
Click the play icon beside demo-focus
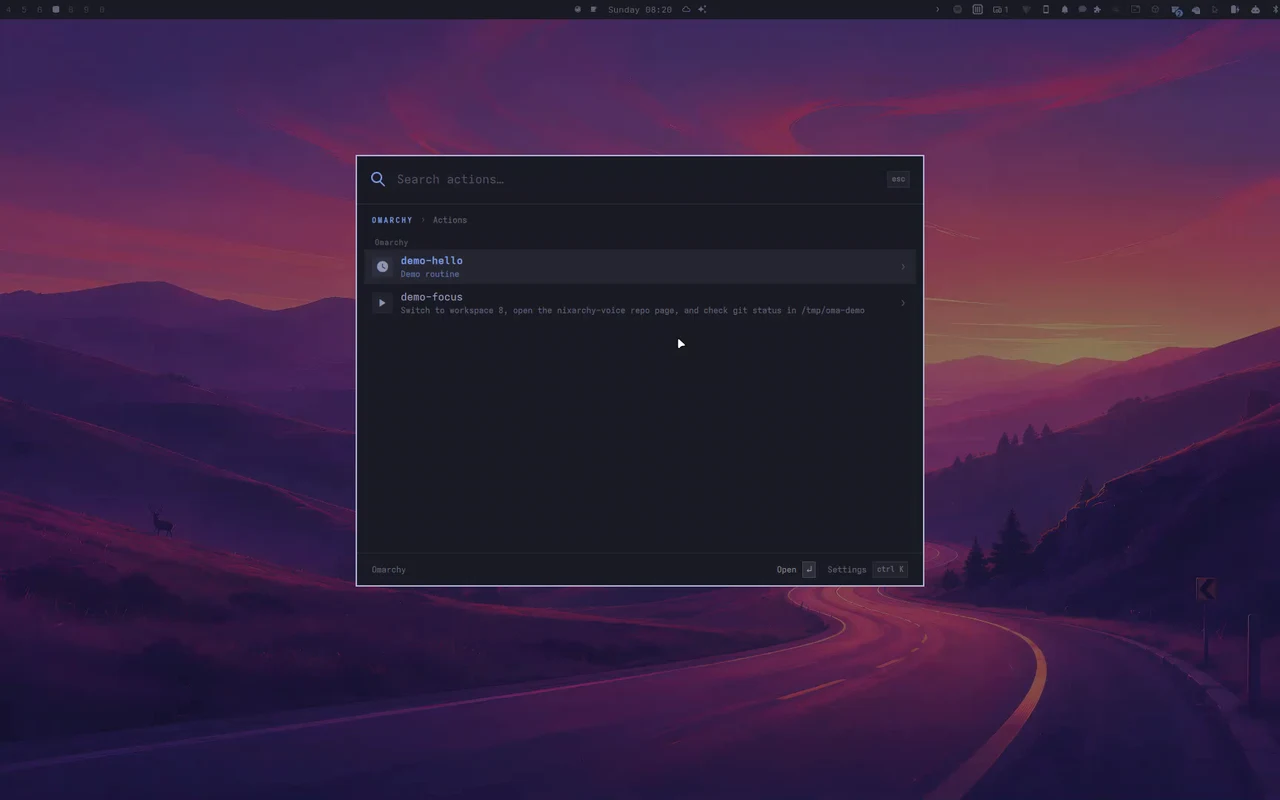coord(382,303)
